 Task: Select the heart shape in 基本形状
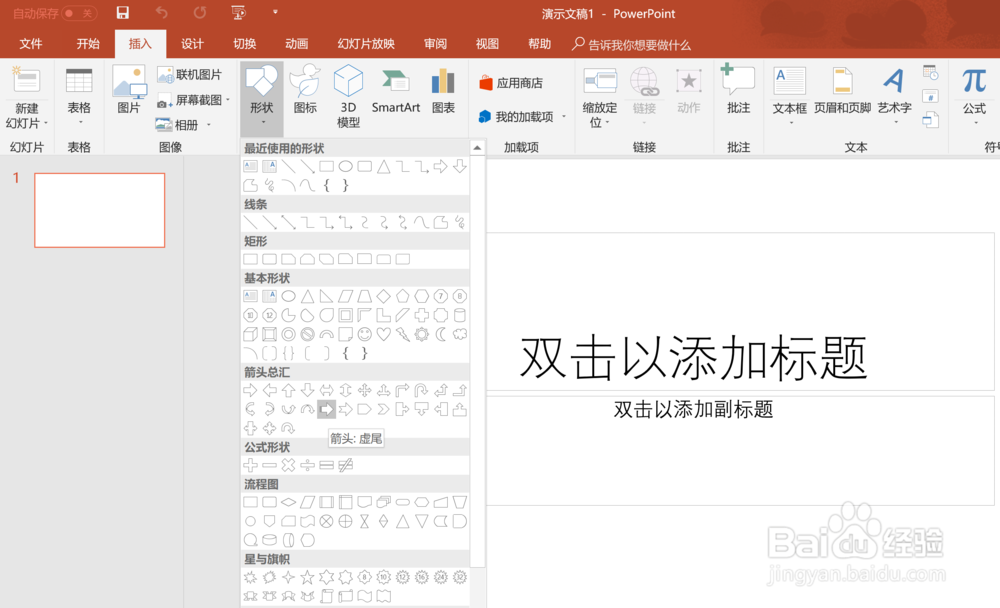coord(384,333)
